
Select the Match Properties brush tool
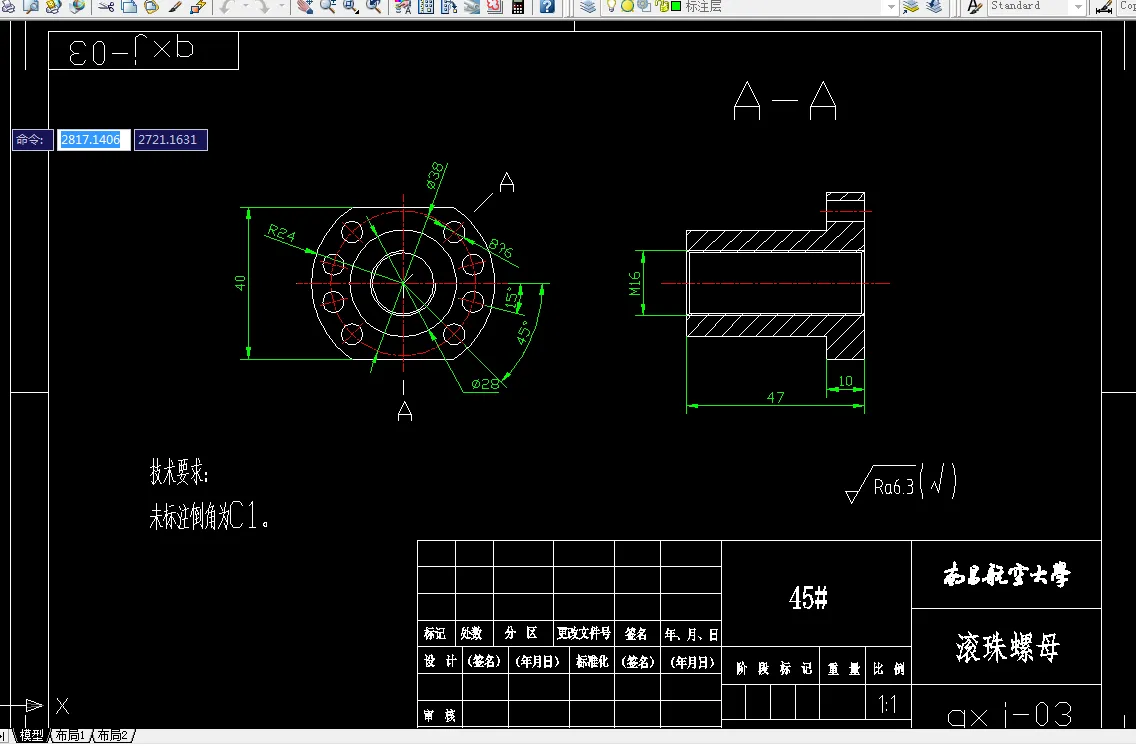coord(175,7)
